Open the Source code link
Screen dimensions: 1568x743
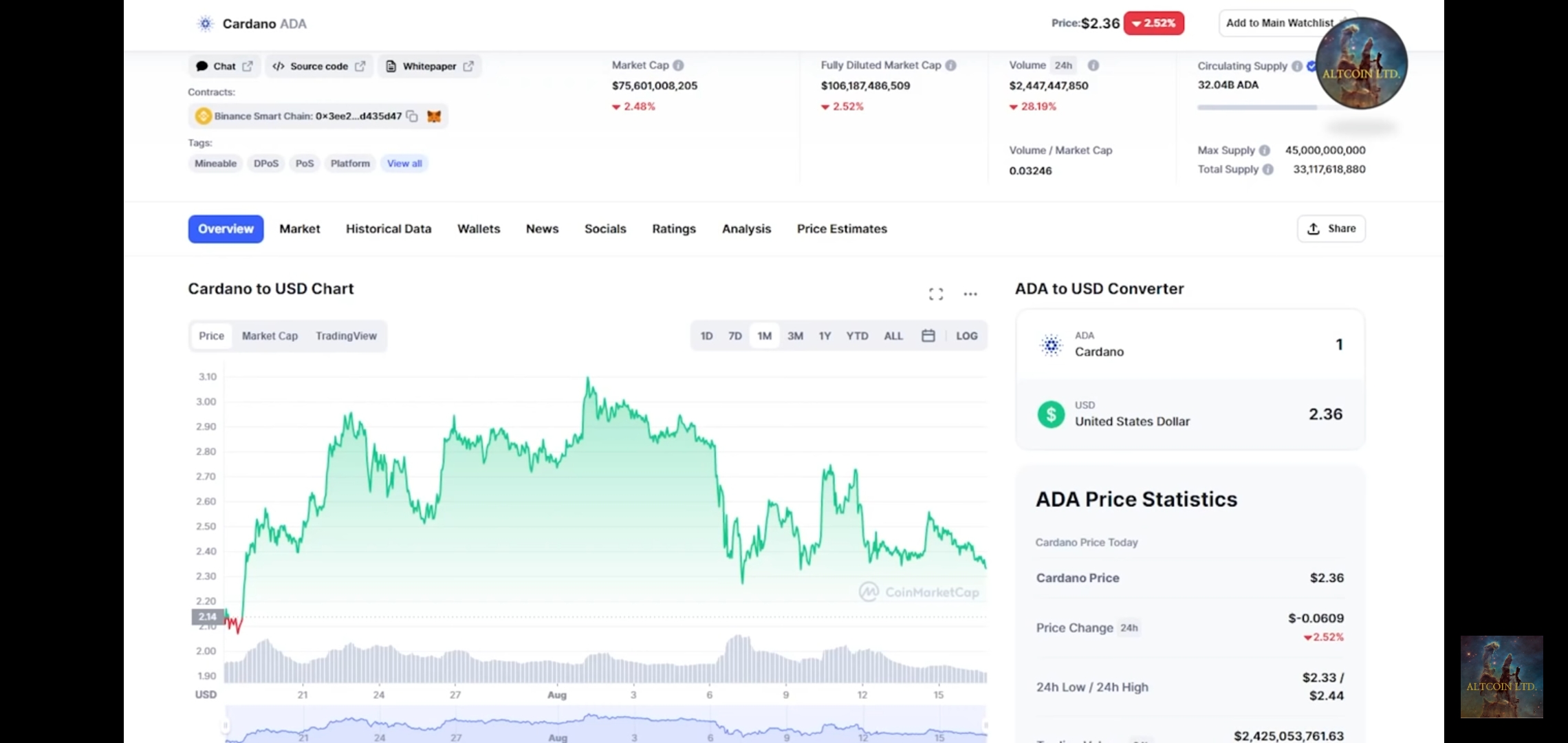pyautogui.click(x=319, y=66)
